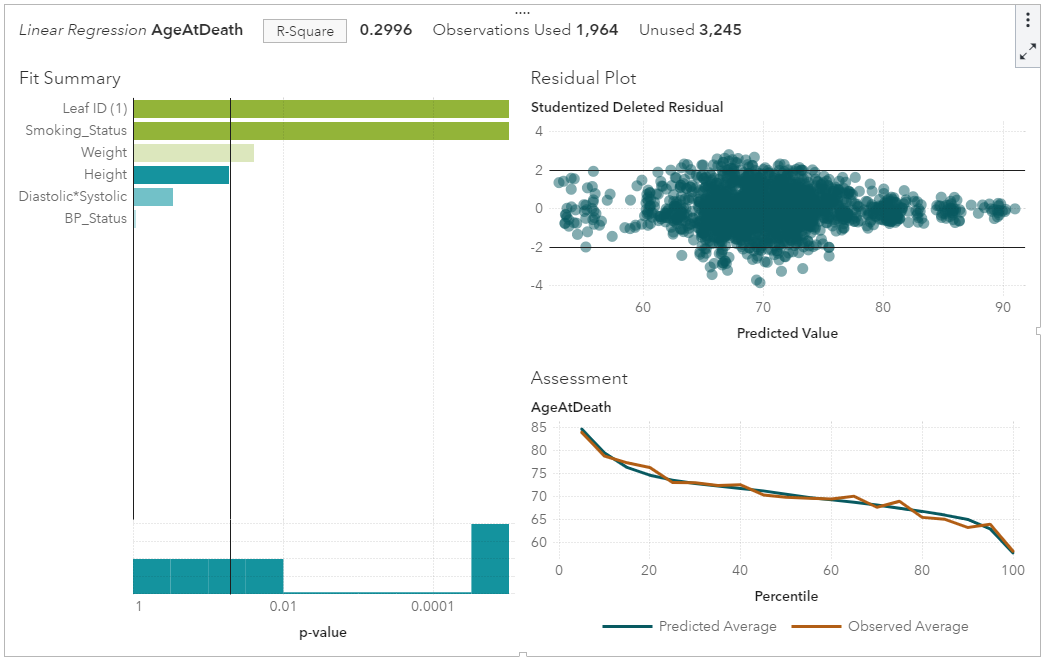The width and height of the screenshot is (1045, 660).
Task: Click the R-Square fit statistic button
Action: 305,31
